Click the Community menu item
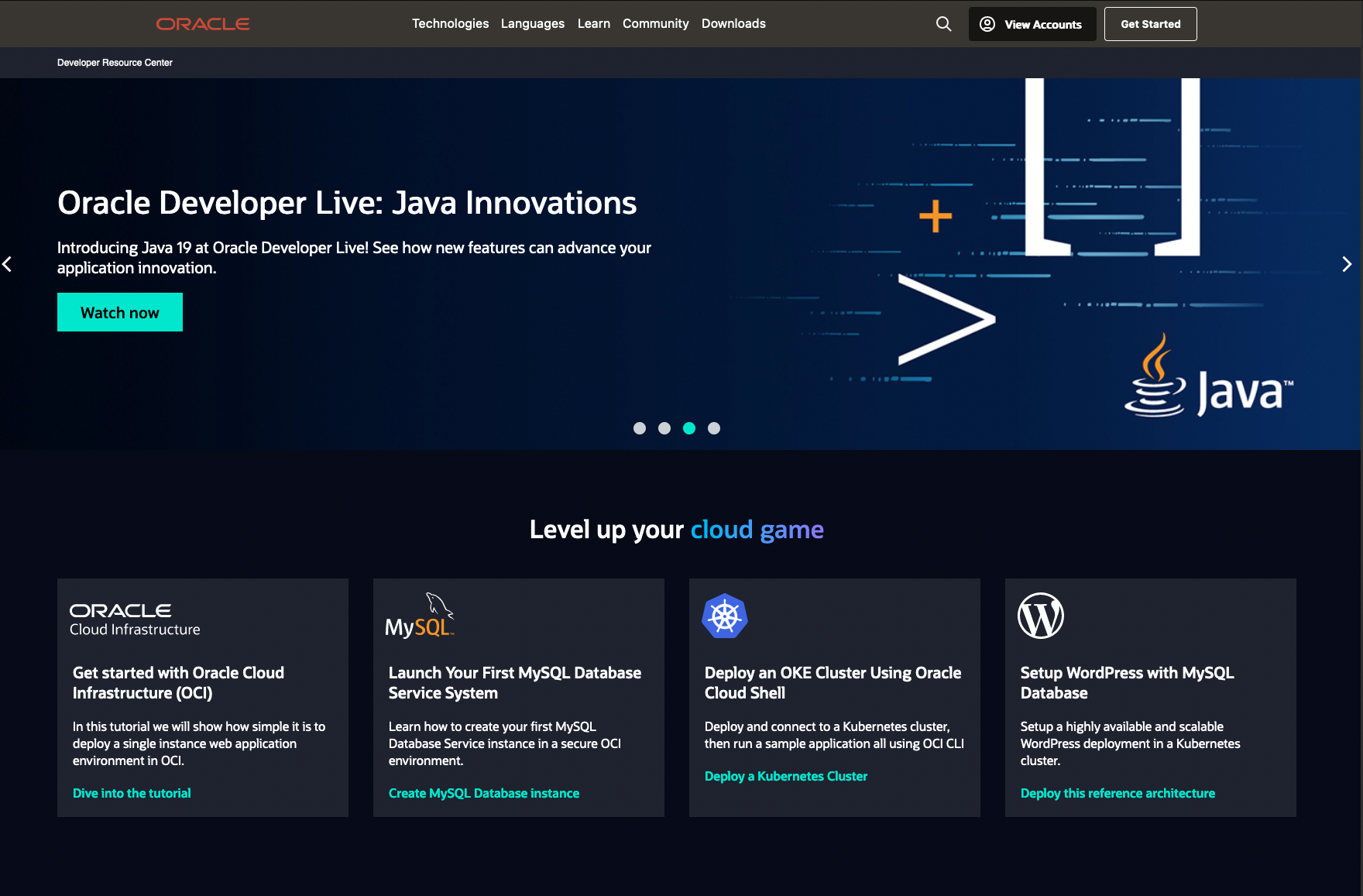This screenshot has height=896, width=1363. tap(655, 24)
